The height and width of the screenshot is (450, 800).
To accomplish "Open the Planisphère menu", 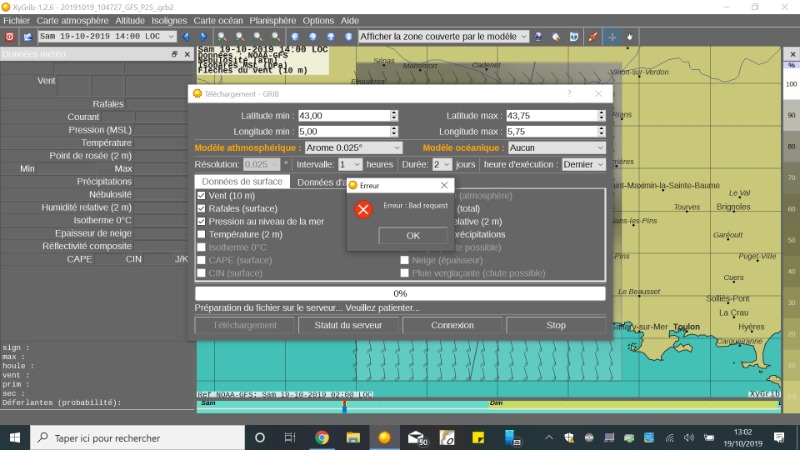I will (x=272, y=20).
